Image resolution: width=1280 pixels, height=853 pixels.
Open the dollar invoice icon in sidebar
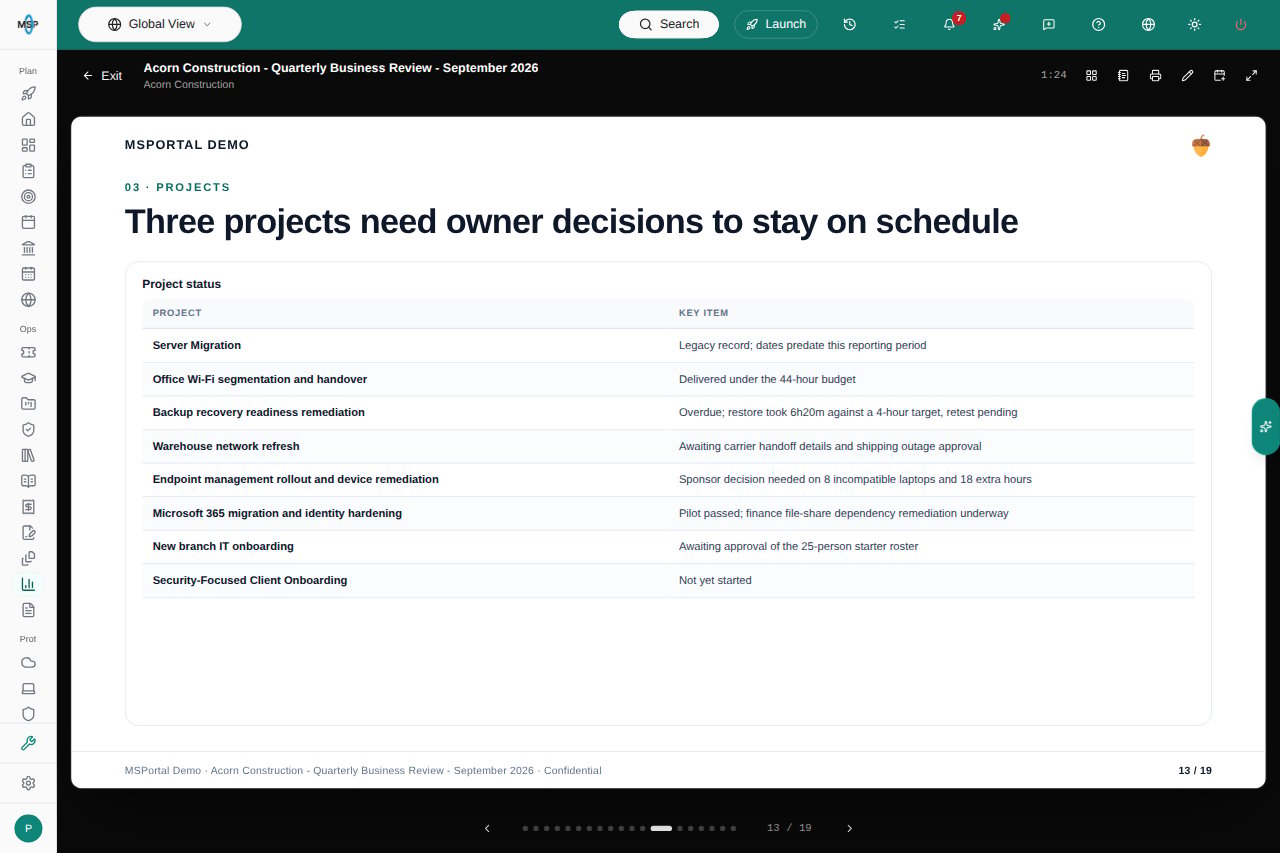pos(28,506)
